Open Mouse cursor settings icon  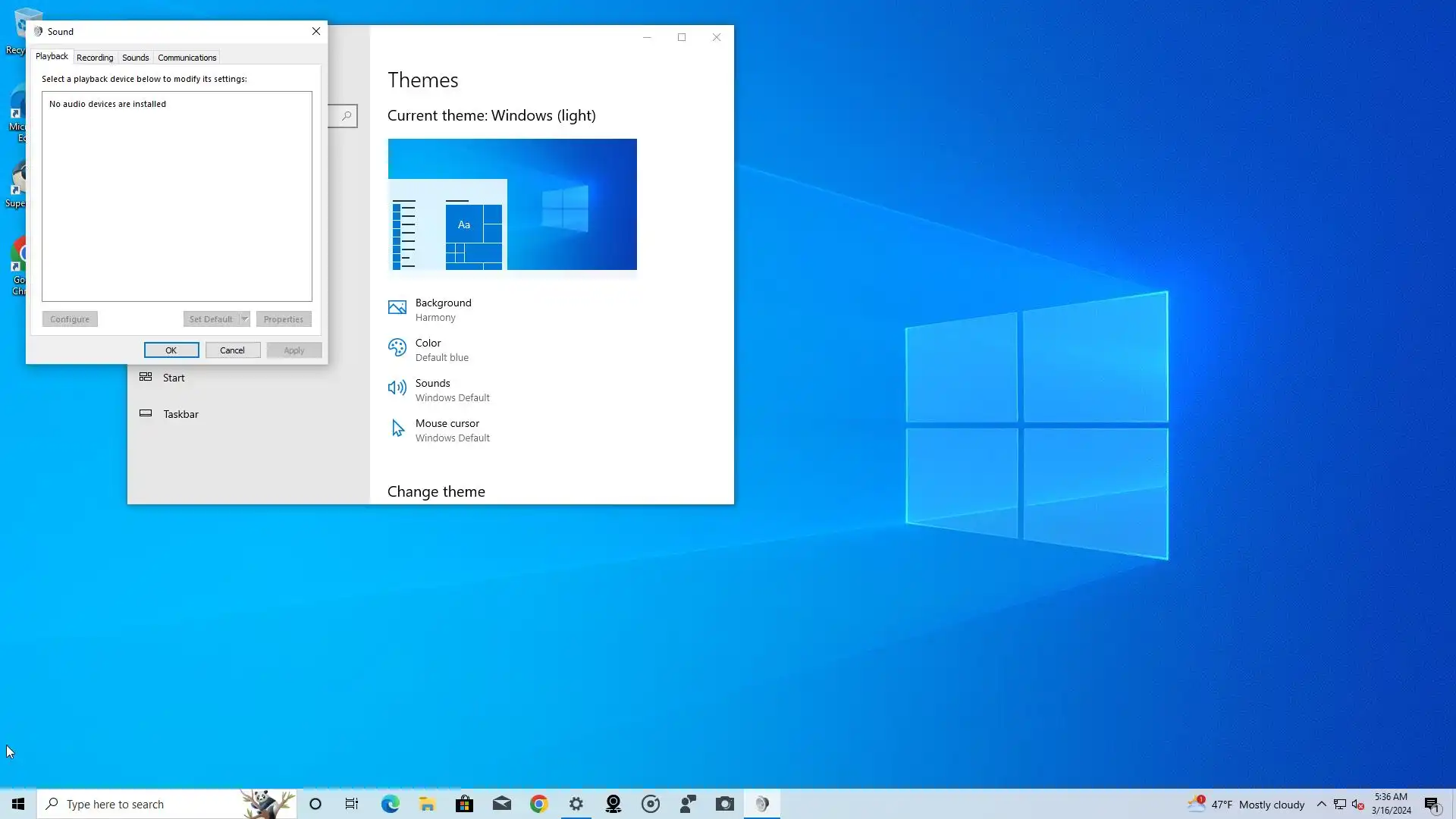point(397,428)
